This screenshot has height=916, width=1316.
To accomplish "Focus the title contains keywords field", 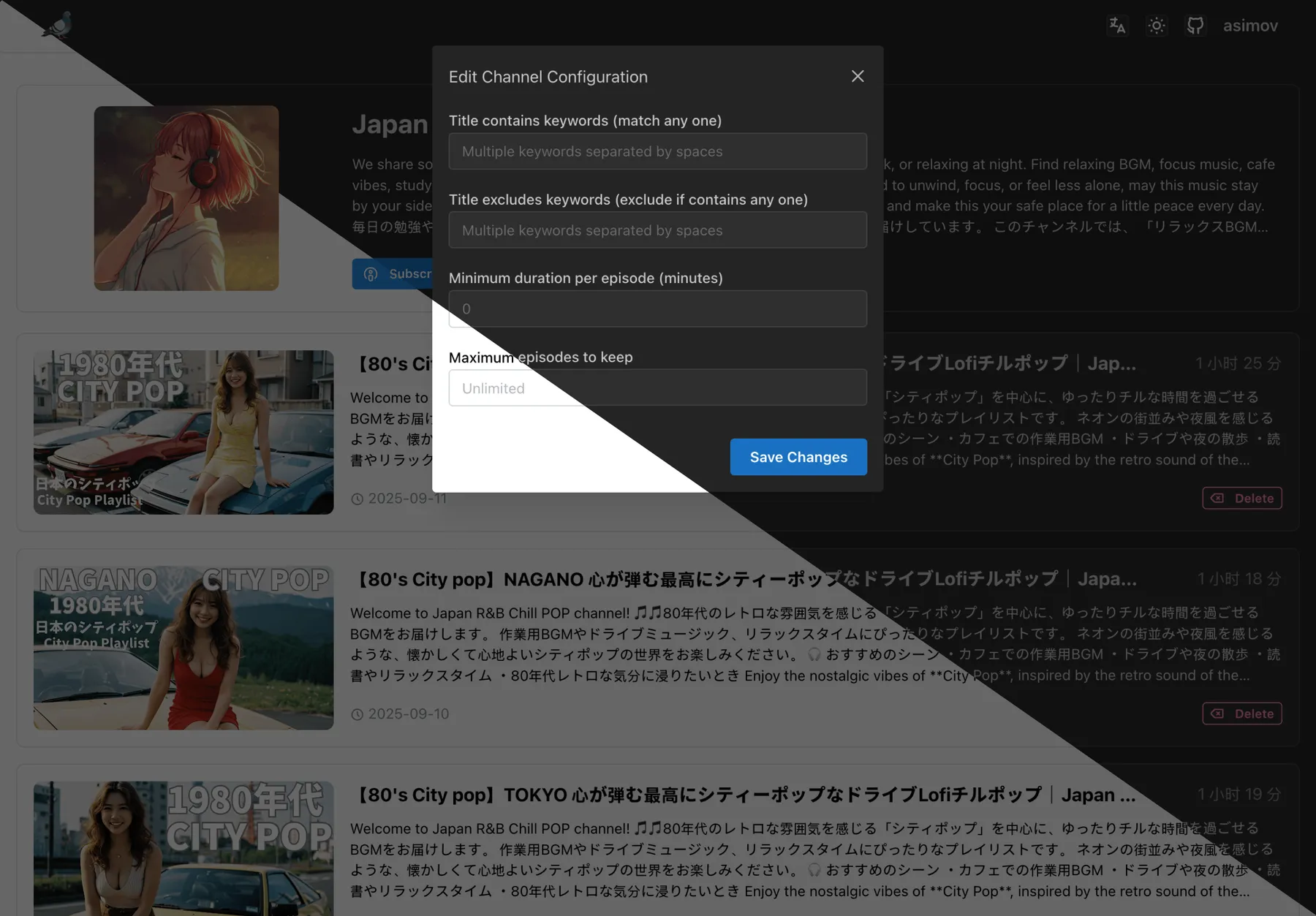I will (657, 151).
